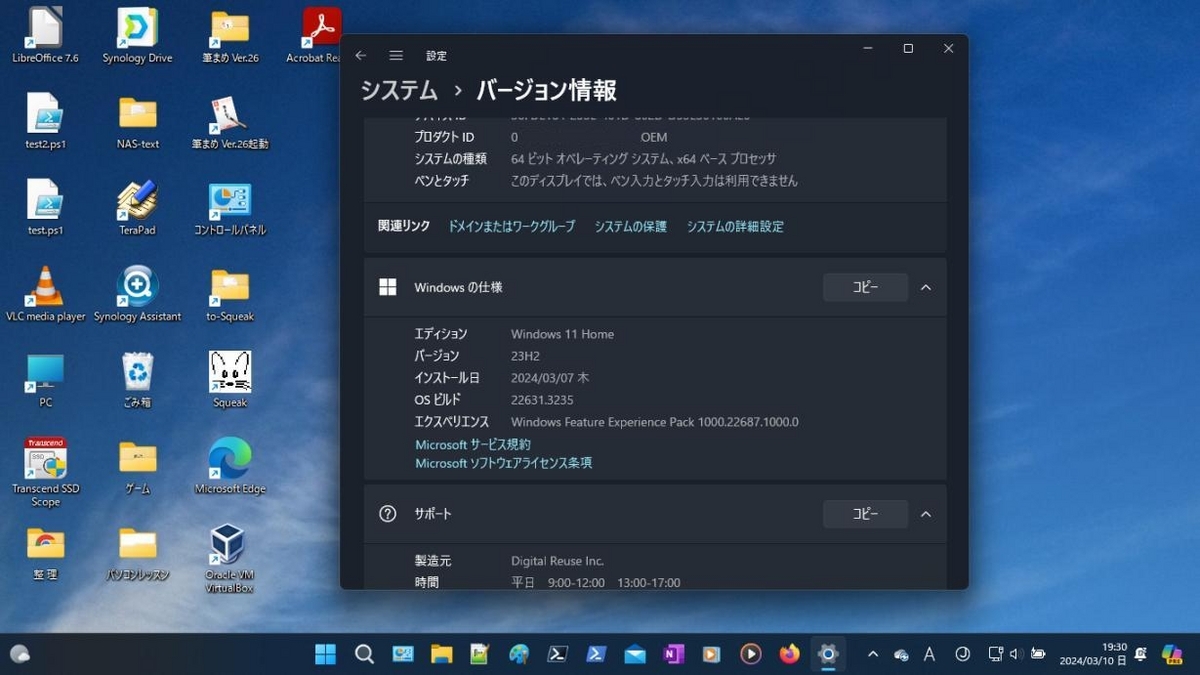
Task: Select the 筆まめ Ver.26起動 shortcut
Action: pyautogui.click(x=230, y=121)
